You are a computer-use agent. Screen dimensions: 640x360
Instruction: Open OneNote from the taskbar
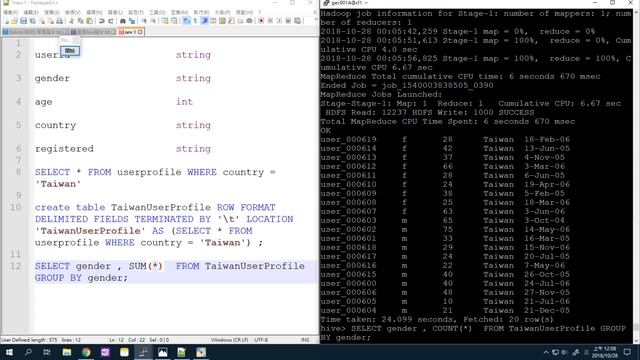click(x=105, y=352)
